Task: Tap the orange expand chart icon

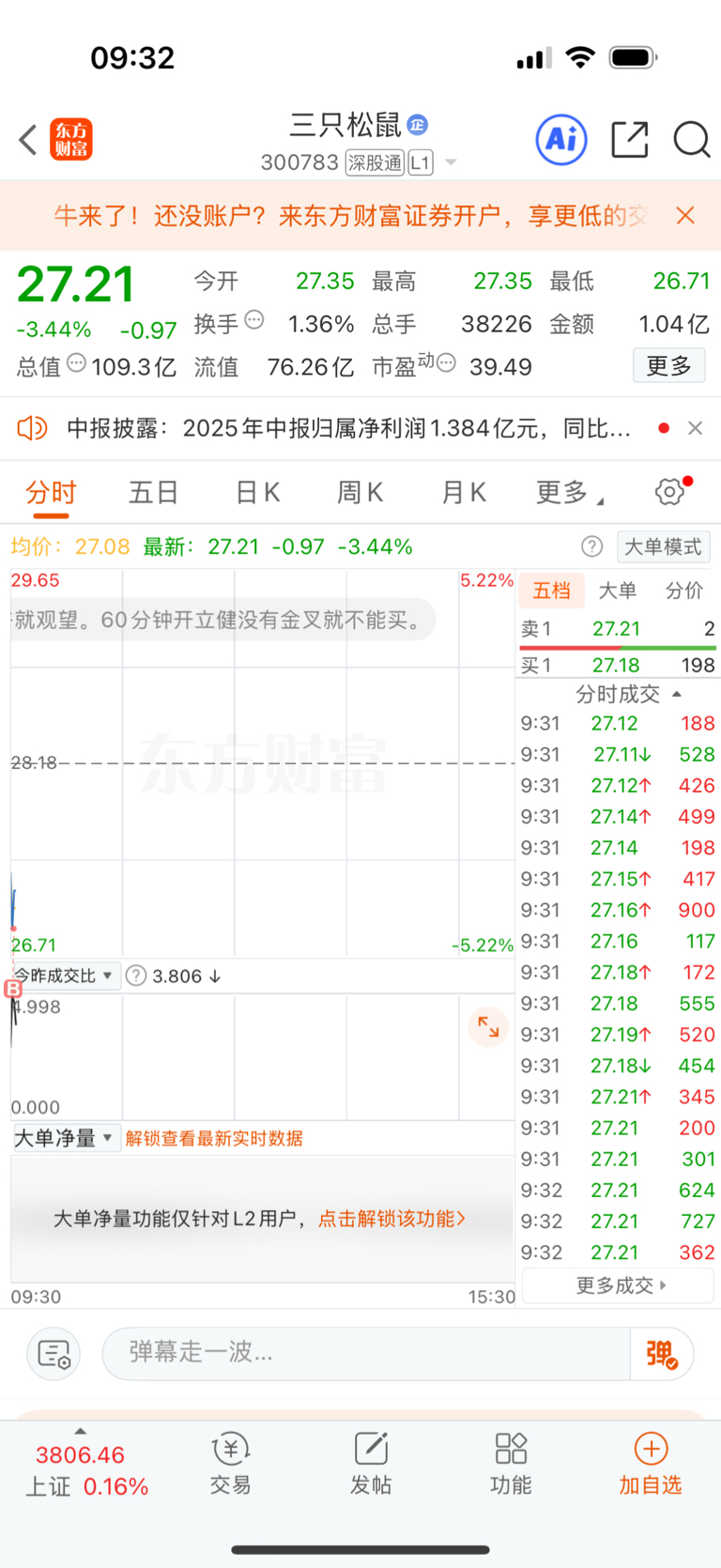Action: (x=489, y=1026)
